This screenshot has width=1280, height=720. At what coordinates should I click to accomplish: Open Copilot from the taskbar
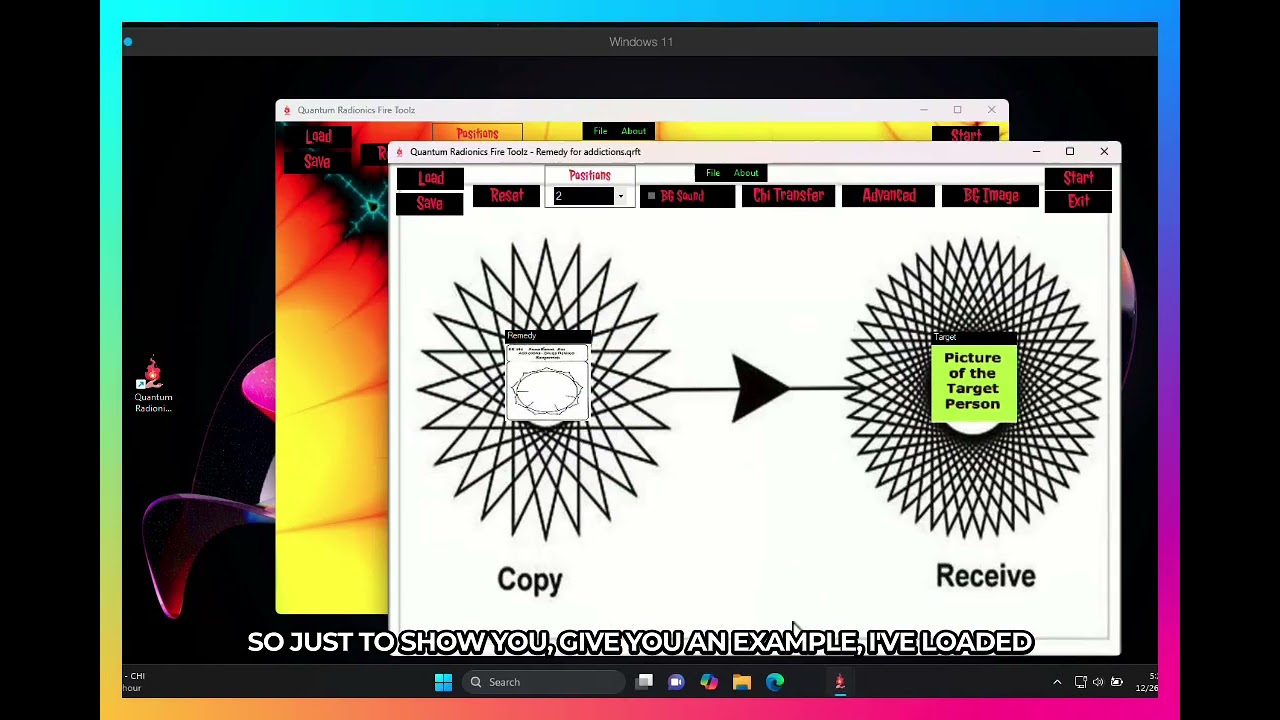709,682
